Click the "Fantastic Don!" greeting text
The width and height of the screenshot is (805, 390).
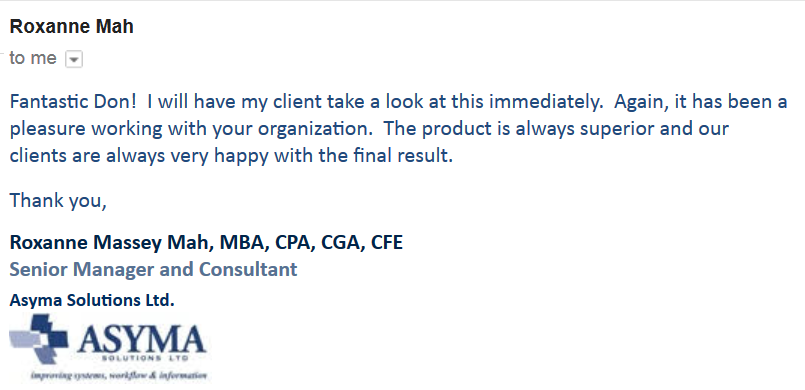click(73, 101)
